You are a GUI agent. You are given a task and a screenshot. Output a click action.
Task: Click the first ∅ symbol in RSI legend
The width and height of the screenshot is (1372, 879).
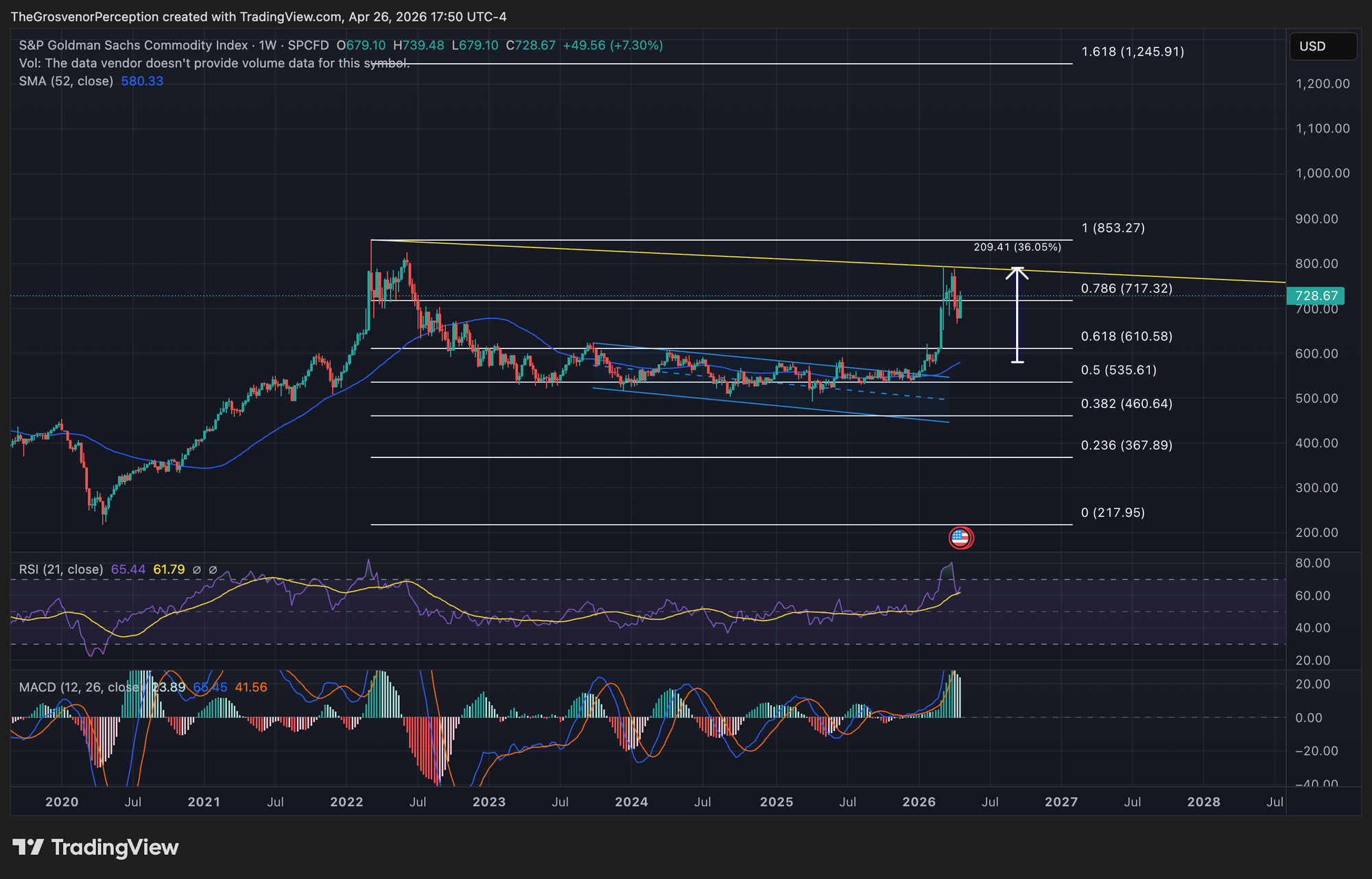coord(197,570)
